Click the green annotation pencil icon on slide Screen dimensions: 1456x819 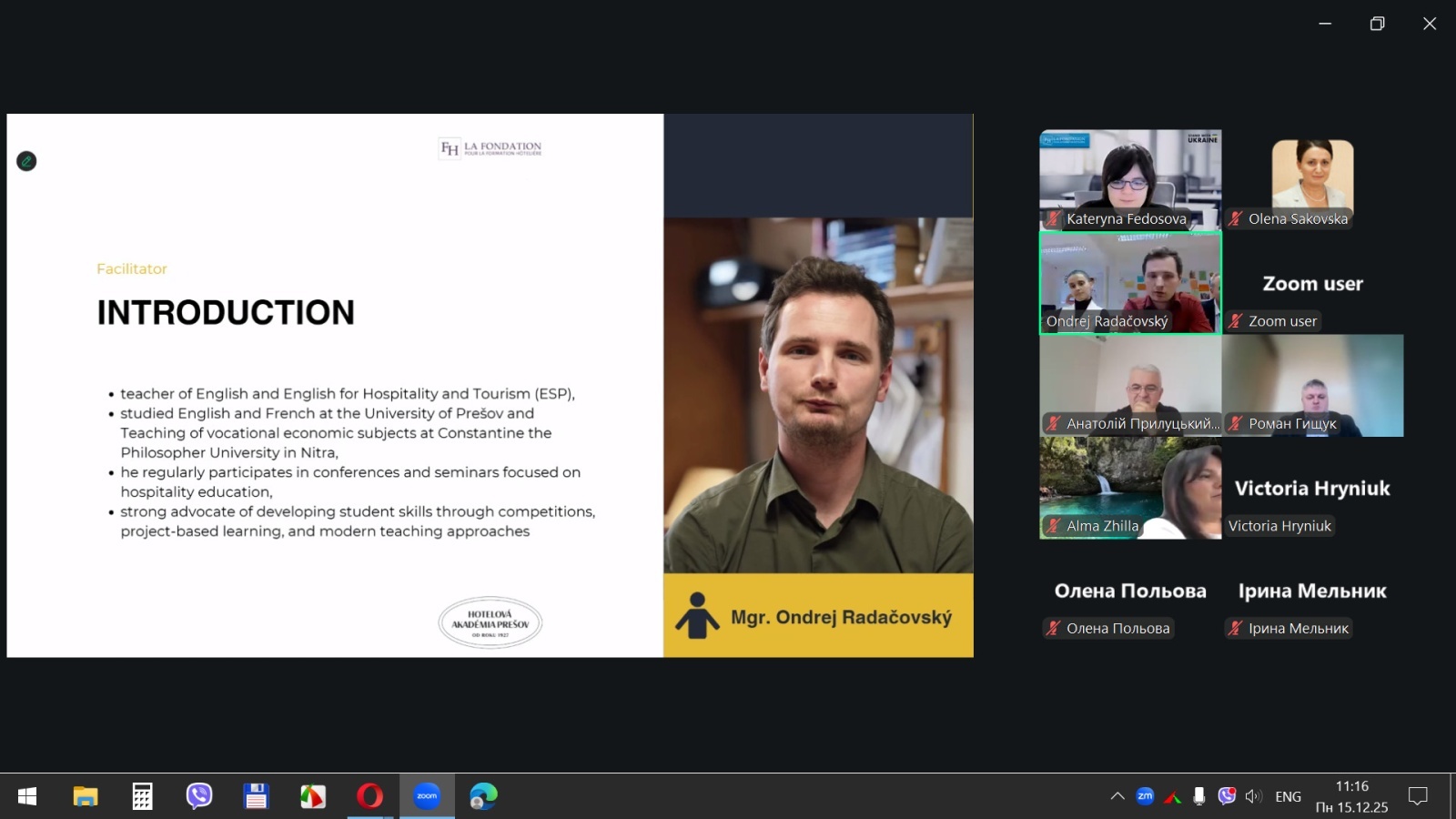pos(26,161)
